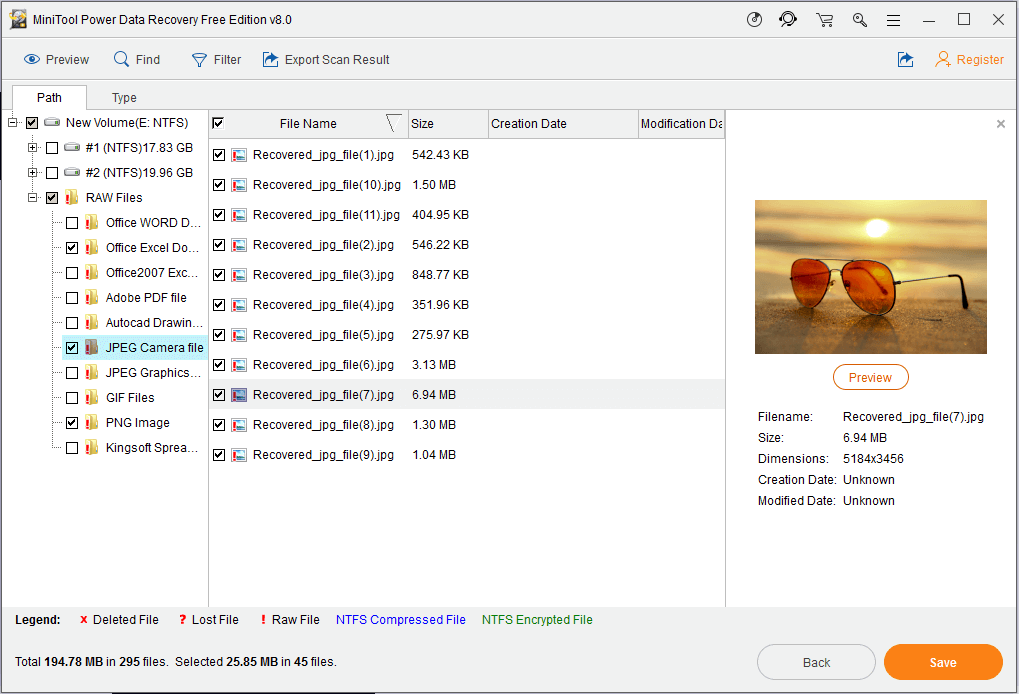Open the Find search tool
Viewport: 1019px width, 694px height.
coord(137,60)
